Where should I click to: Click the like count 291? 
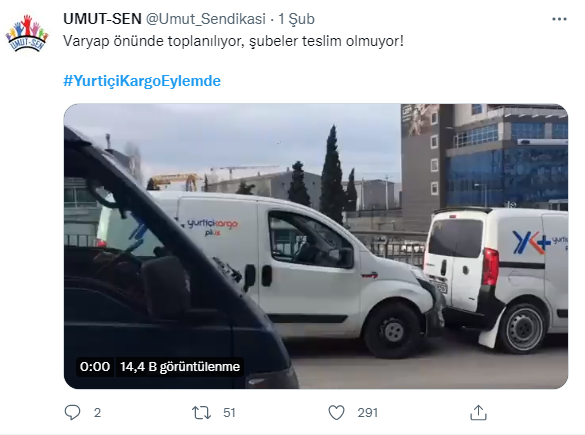367,413
